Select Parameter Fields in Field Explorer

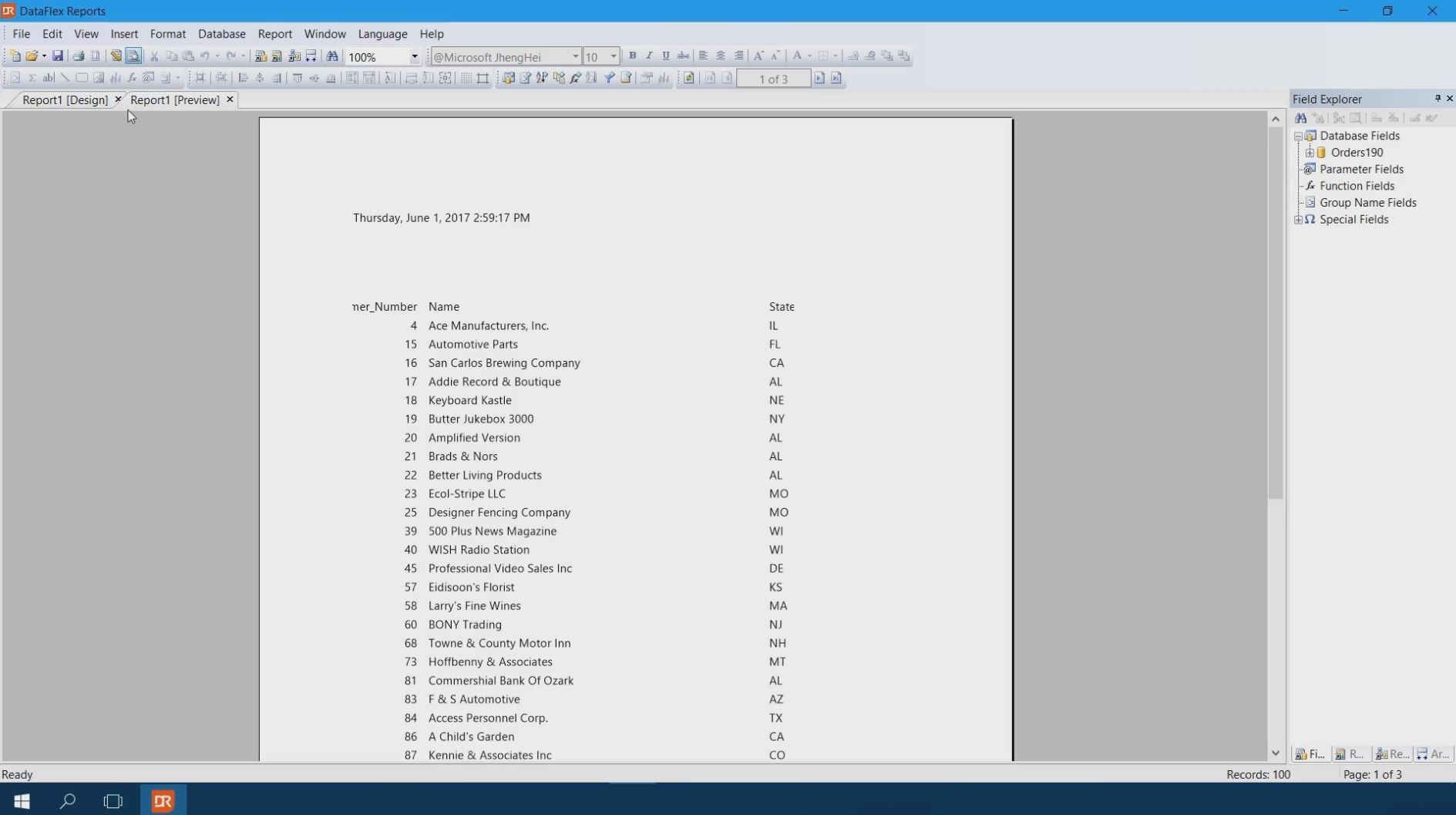(x=1361, y=170)
